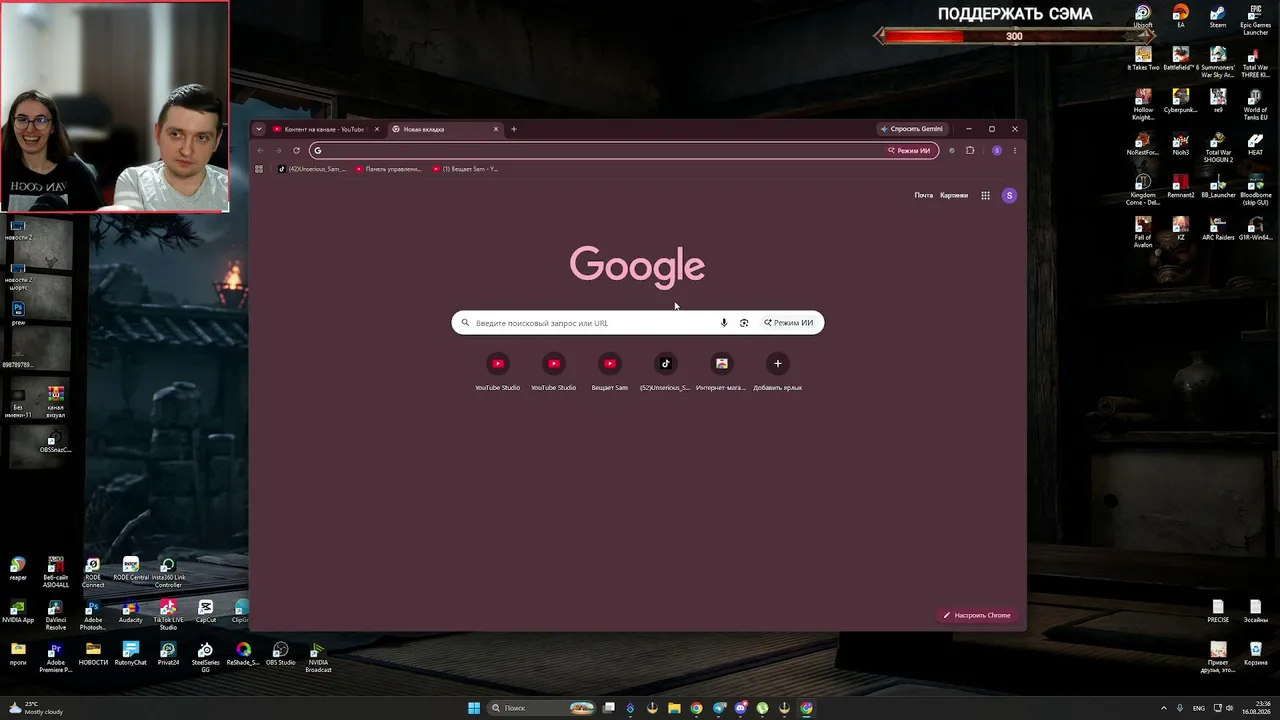Select the TikTok LIVE Studio shortcut
This screenshot has height=720, width=1280.
[168, 616]
